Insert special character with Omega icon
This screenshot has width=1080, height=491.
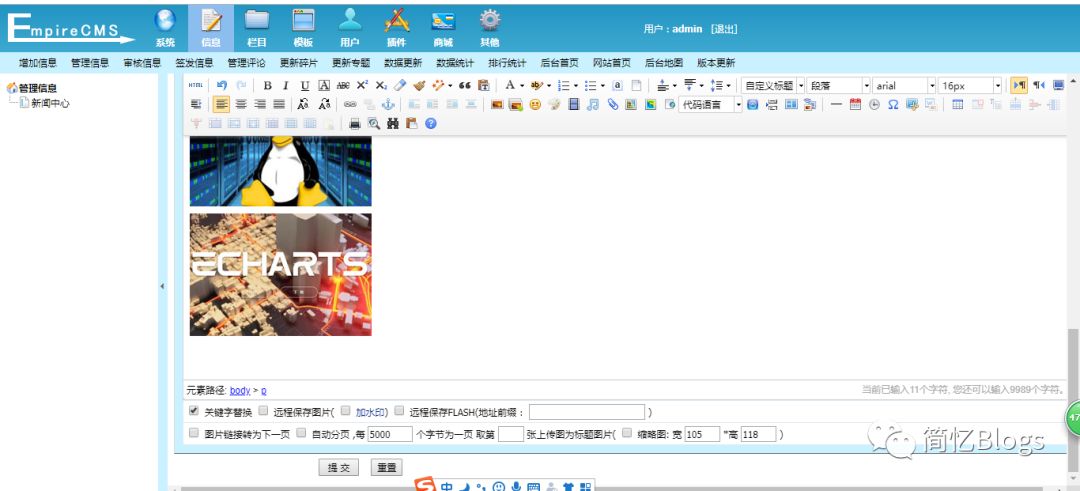point(893,104)
